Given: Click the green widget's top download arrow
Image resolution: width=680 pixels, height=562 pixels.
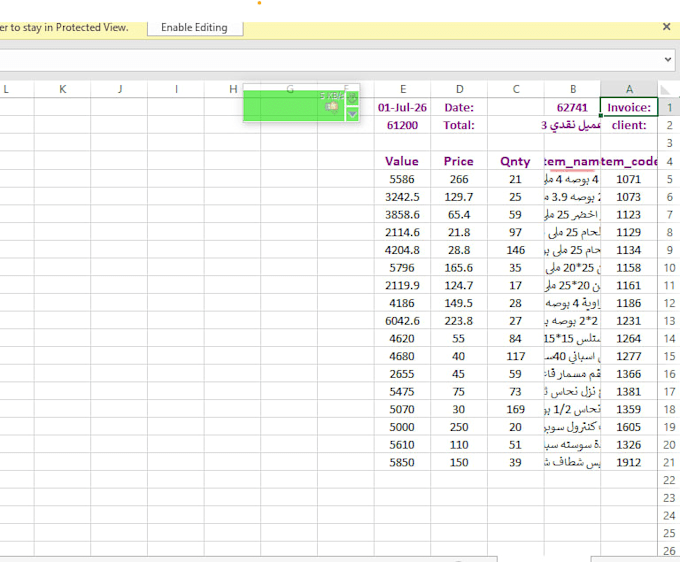Looking at the screenshot, I should coord(352,98).
